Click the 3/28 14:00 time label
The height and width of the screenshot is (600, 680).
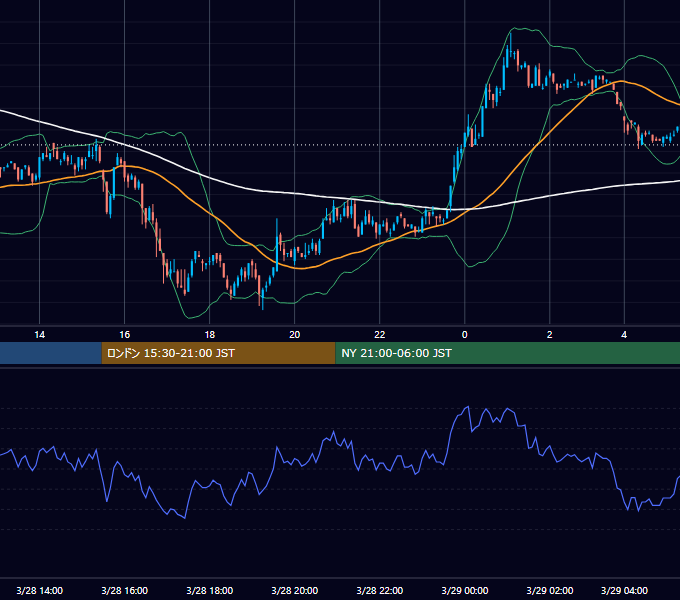39,590
